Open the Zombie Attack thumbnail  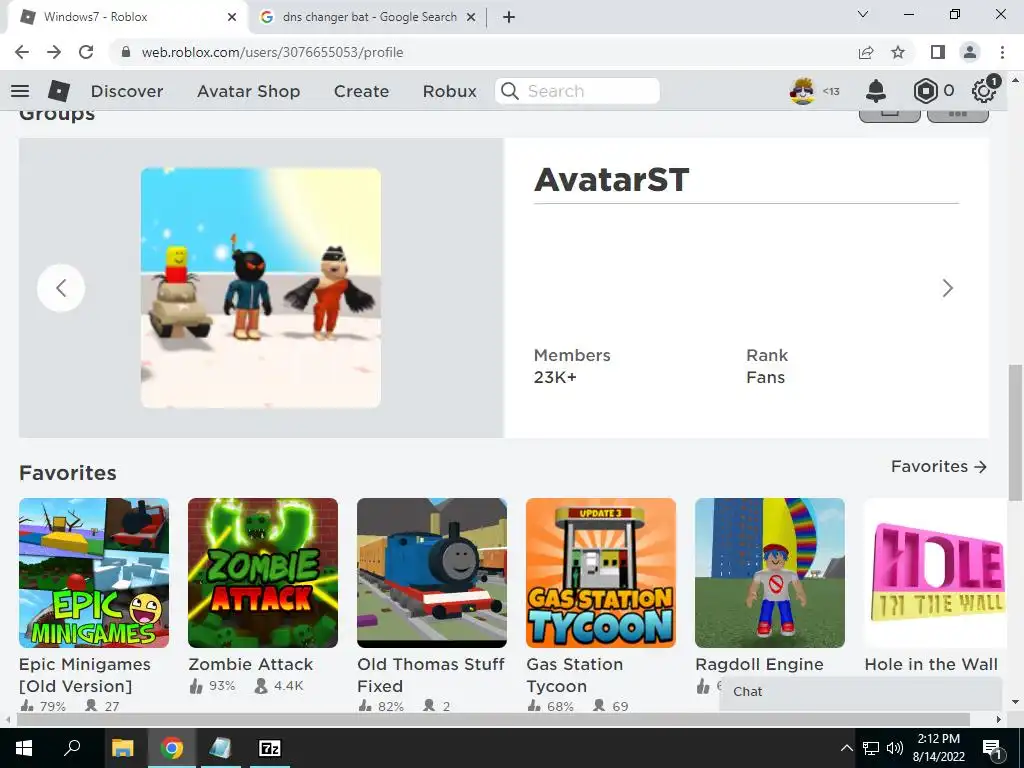pos(263,573)
